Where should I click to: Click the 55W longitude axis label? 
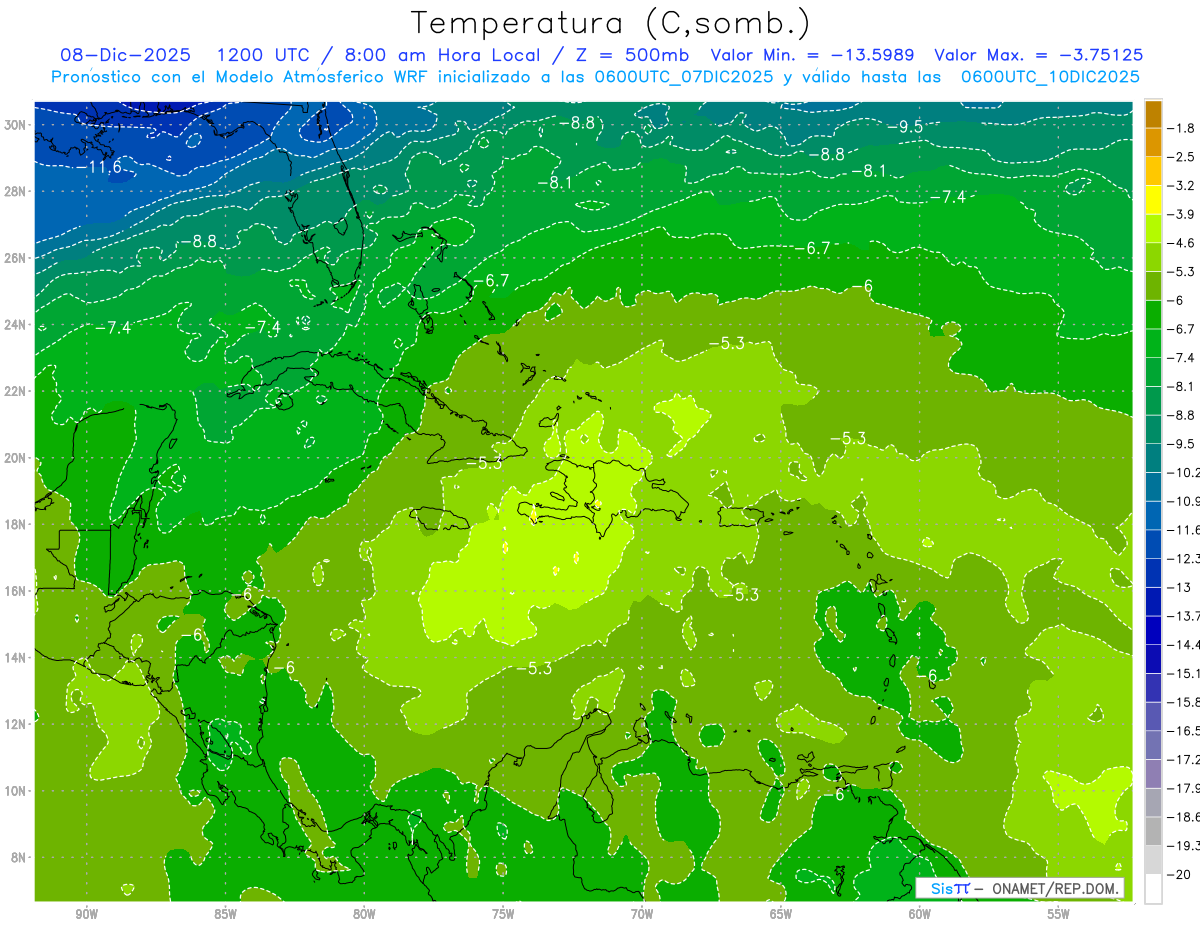(x=1059, y=915)
